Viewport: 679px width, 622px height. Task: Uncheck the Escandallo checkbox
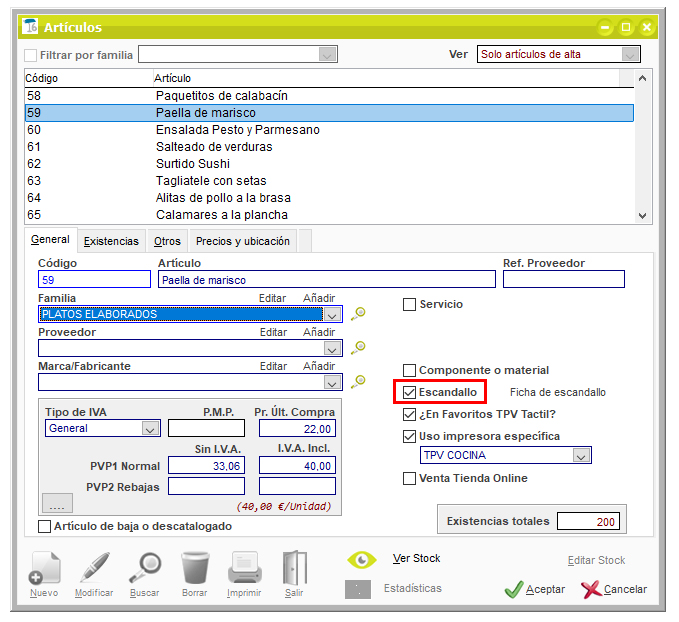410,392
